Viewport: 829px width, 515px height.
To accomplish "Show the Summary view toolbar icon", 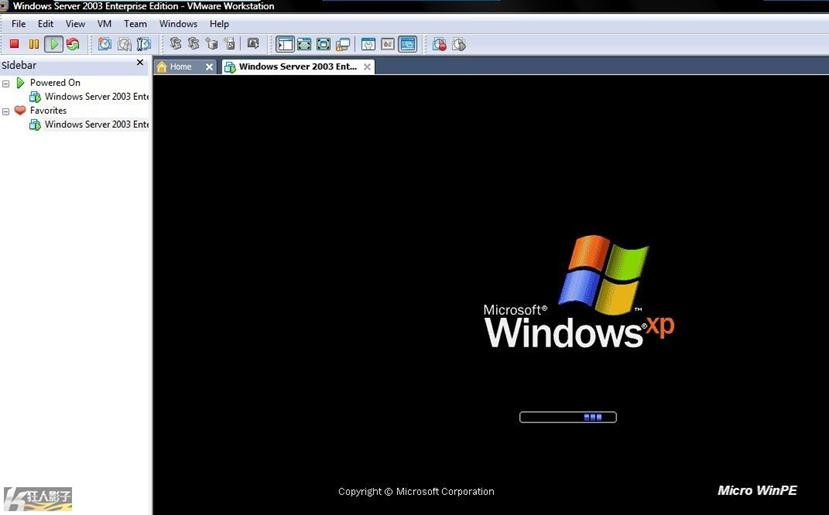I will coord(369,44).
